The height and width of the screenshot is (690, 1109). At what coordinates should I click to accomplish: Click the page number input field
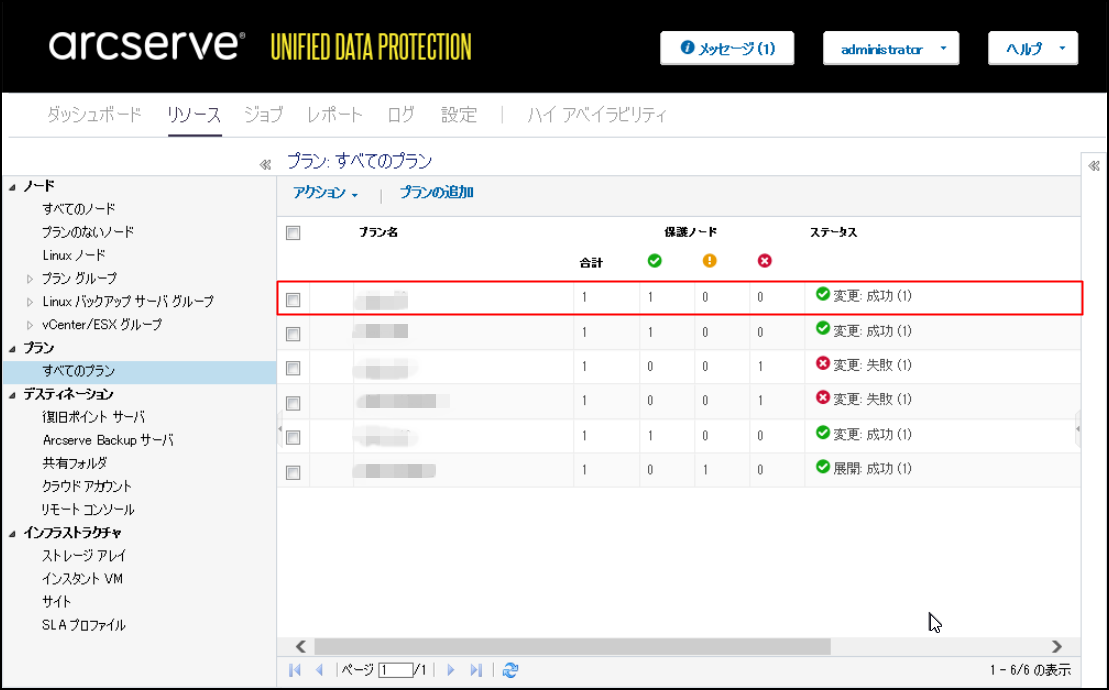[395, 669]
